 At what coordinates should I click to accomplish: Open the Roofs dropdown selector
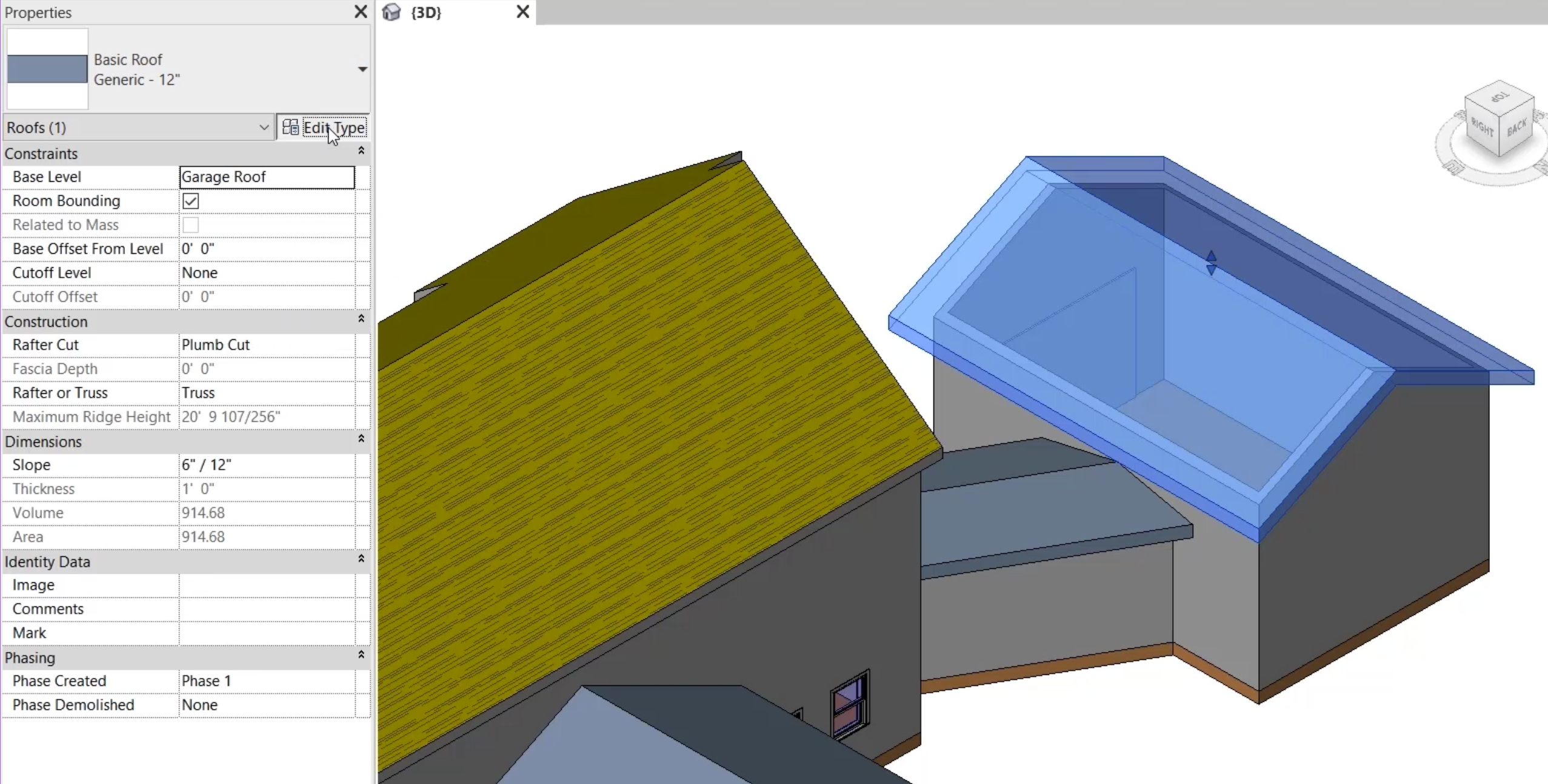point(263,127)
